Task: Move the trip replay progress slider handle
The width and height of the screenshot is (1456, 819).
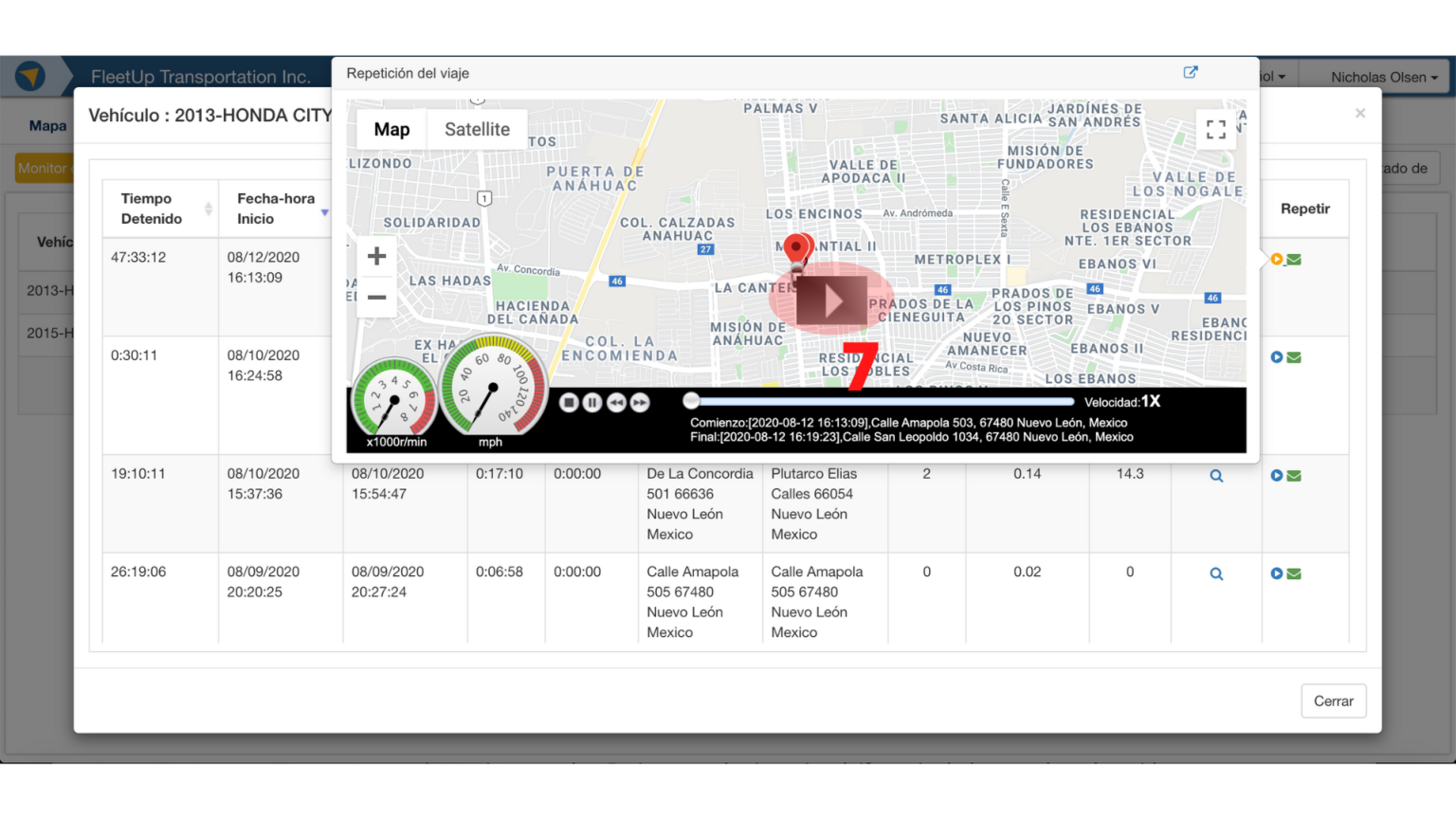Action: [x=692, y=401]
